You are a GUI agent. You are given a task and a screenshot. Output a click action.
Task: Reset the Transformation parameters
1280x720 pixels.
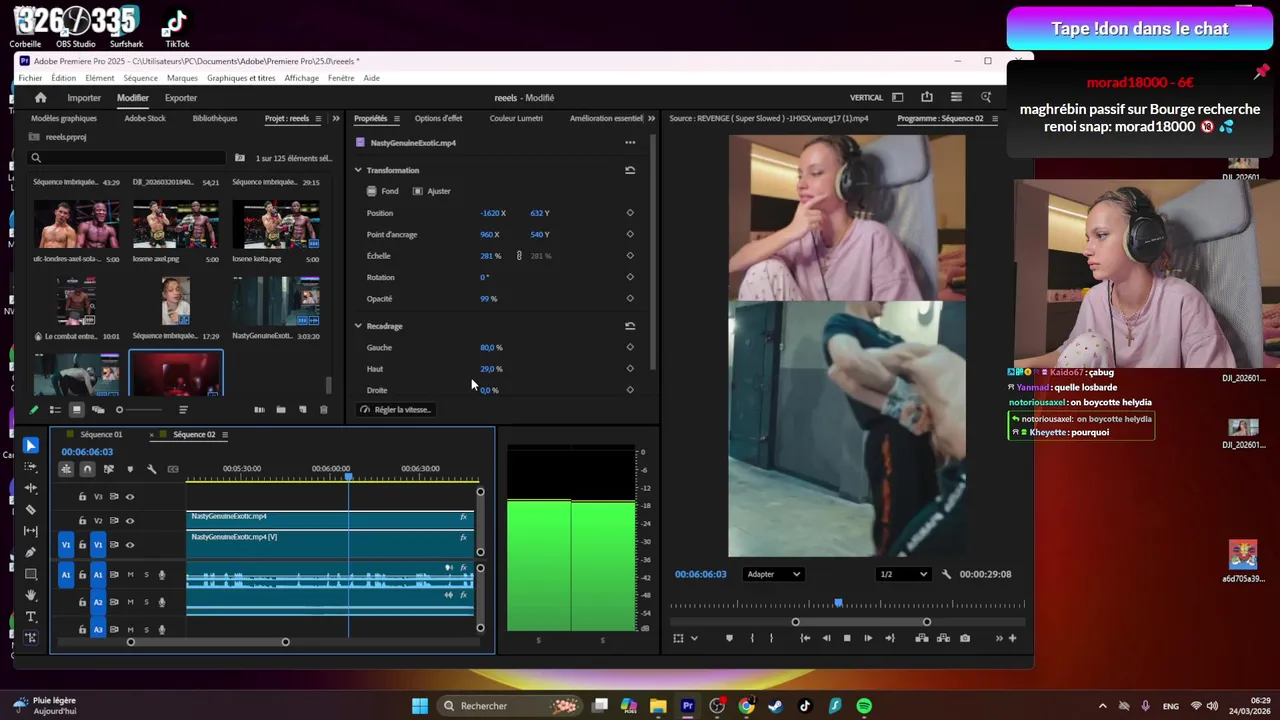click(630, 170)
